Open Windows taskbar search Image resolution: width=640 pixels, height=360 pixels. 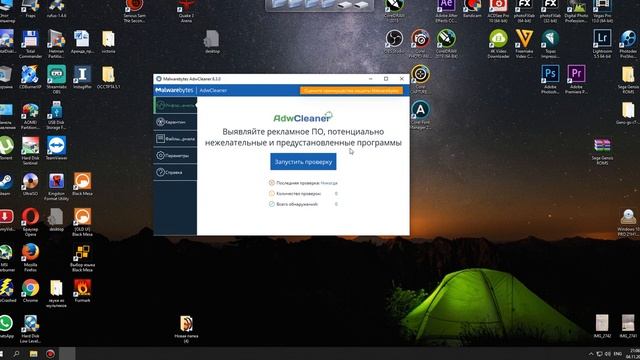[16, 353]
